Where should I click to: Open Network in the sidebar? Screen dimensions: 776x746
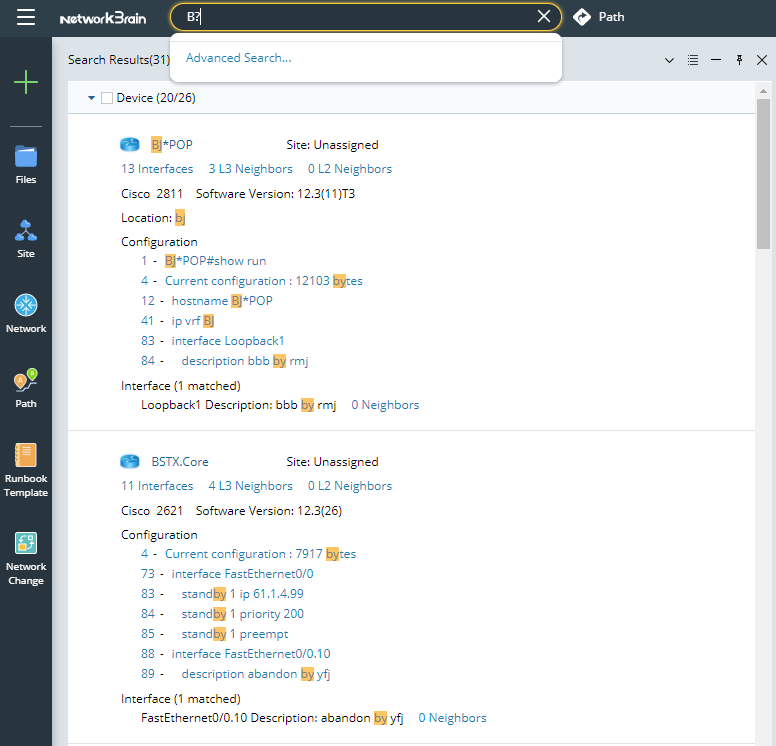(x=26, y=314)
